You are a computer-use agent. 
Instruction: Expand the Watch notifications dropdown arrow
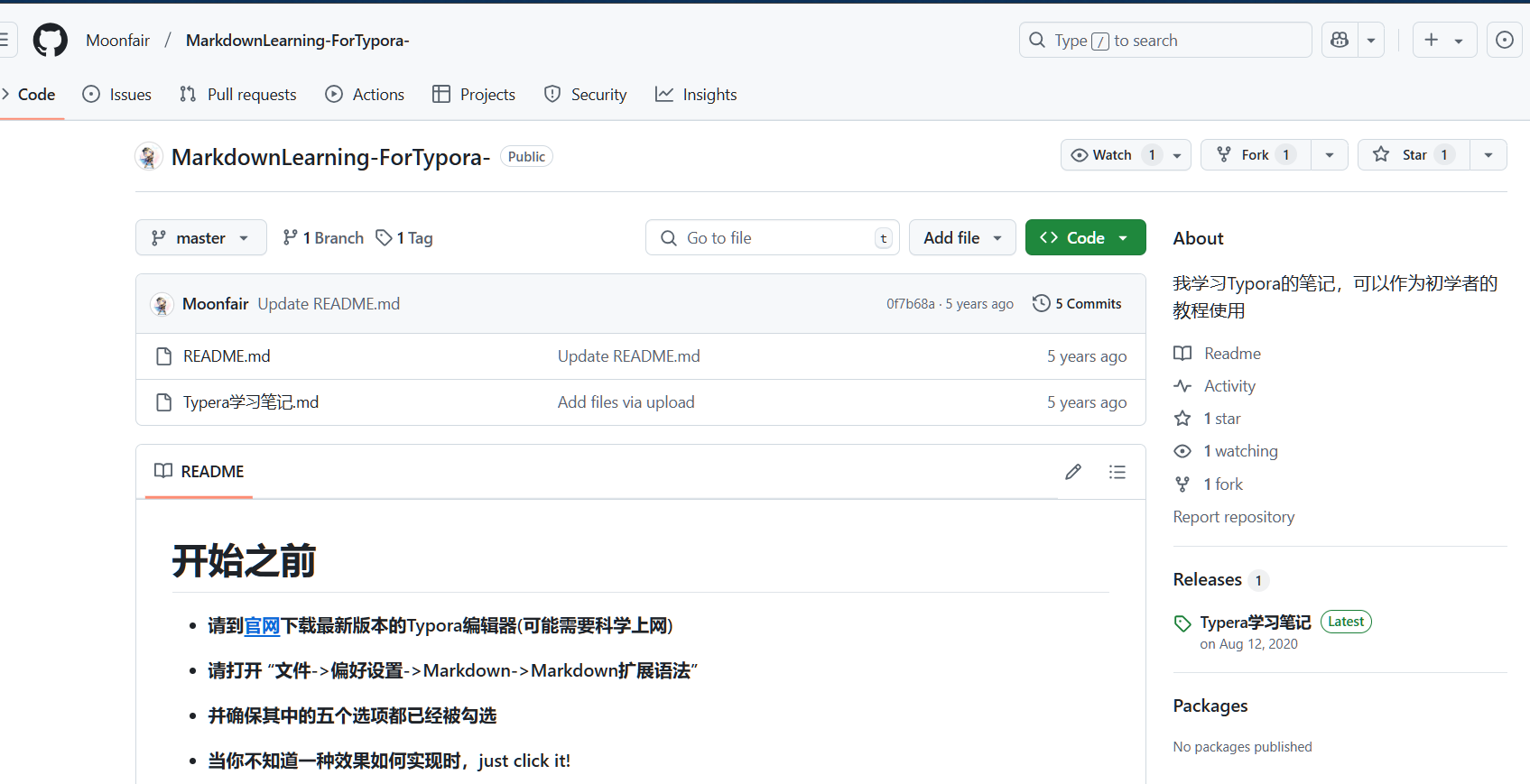point(1177,155)
